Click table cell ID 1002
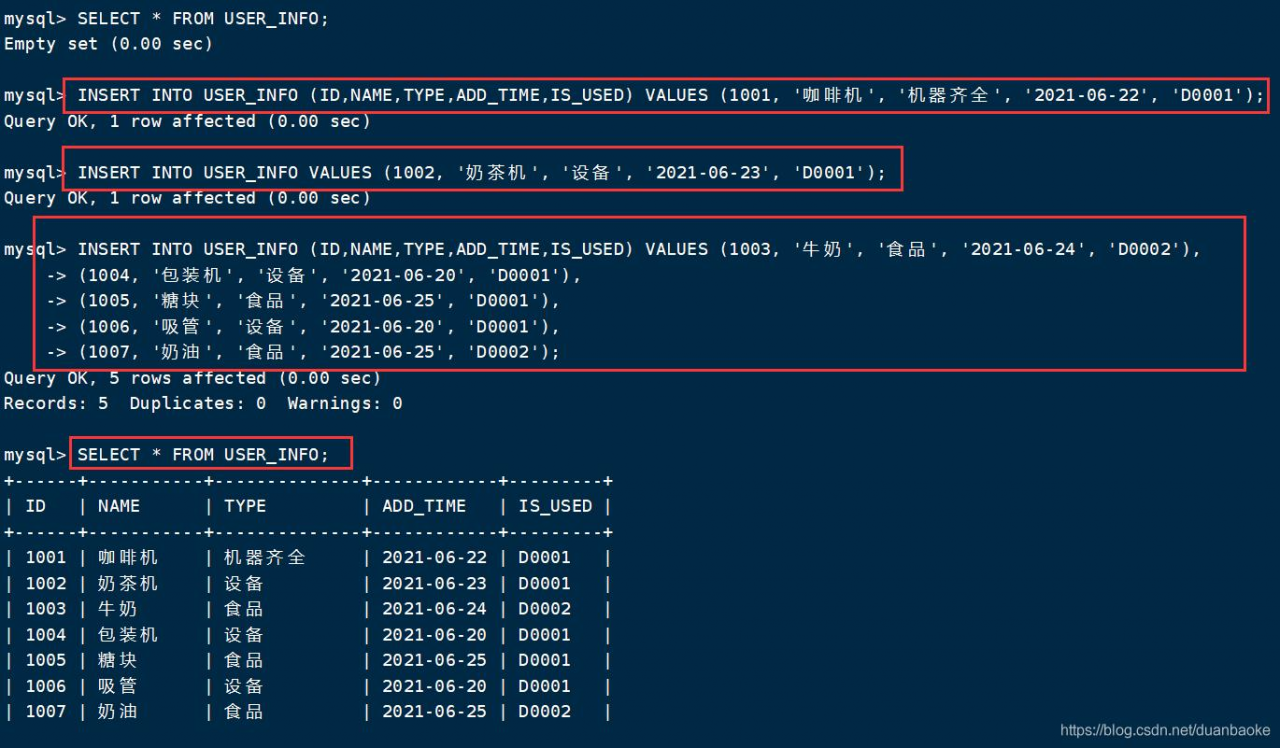This screenshot has width=1280, height=748. pyautogui.click(x=46, y=584)
